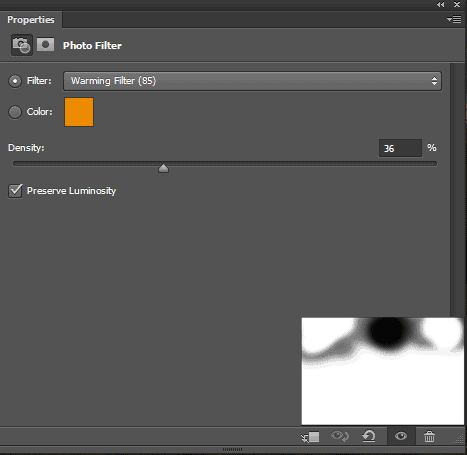The width and height of the screenshot is (467, 455).
Task: Reset to adjustment defaults icon
Action: (x=369, y=436)
